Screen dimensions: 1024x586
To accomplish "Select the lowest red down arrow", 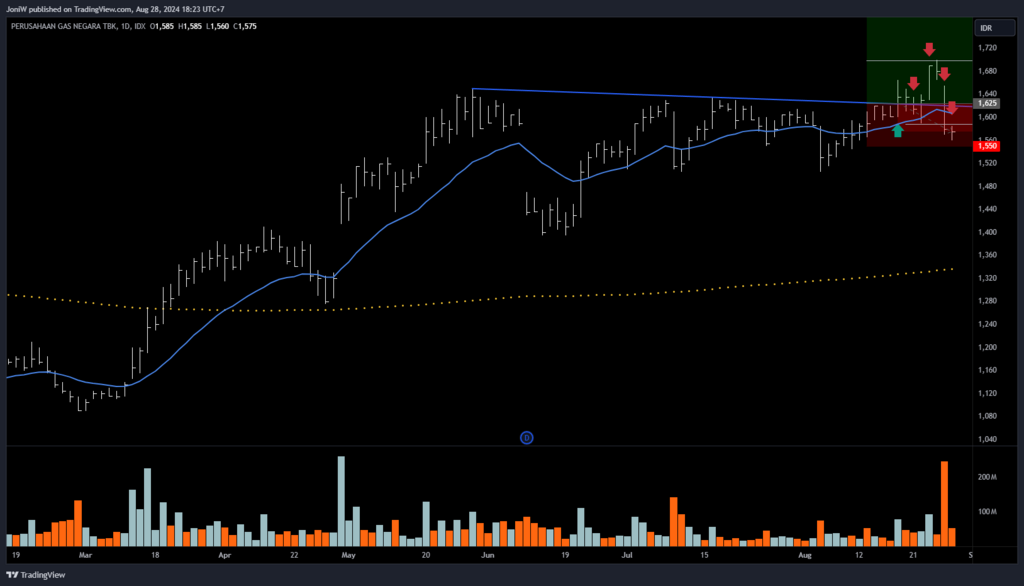I will tap(952, 107).
